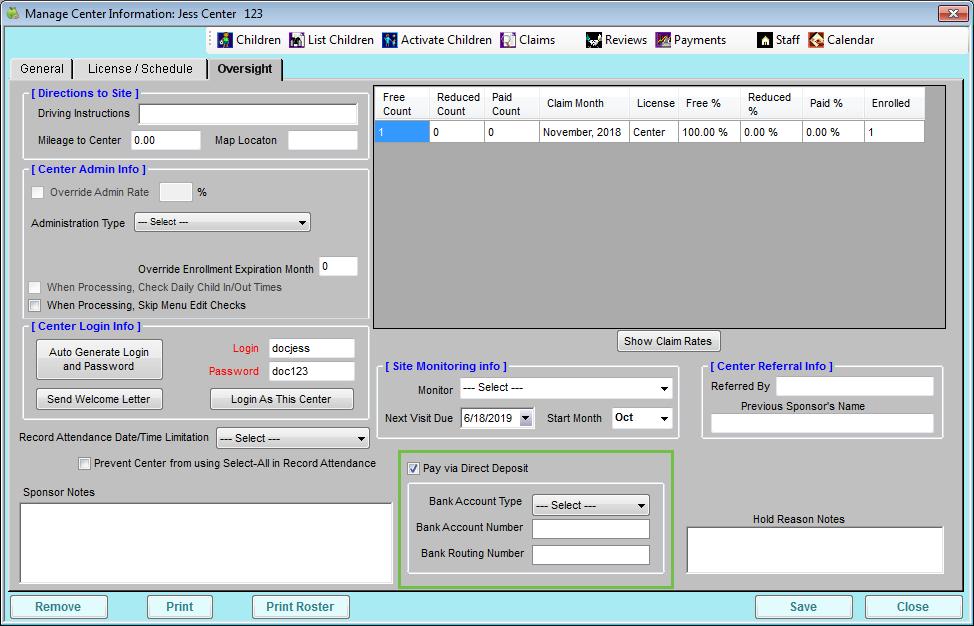Click the Reduced Count column header

tap(457, 104)
